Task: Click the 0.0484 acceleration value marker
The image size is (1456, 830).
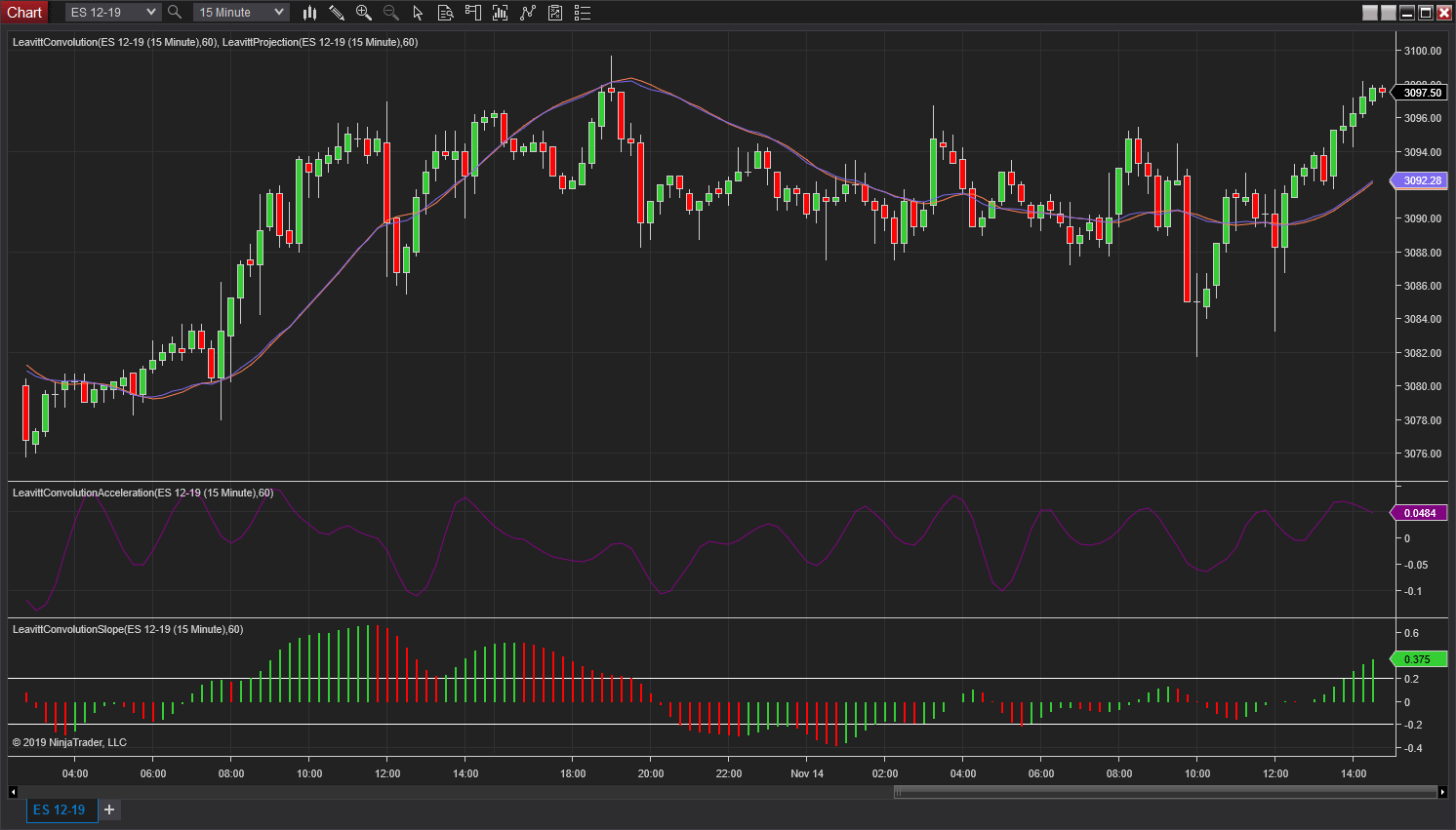Action: [x=1419, y=513]
